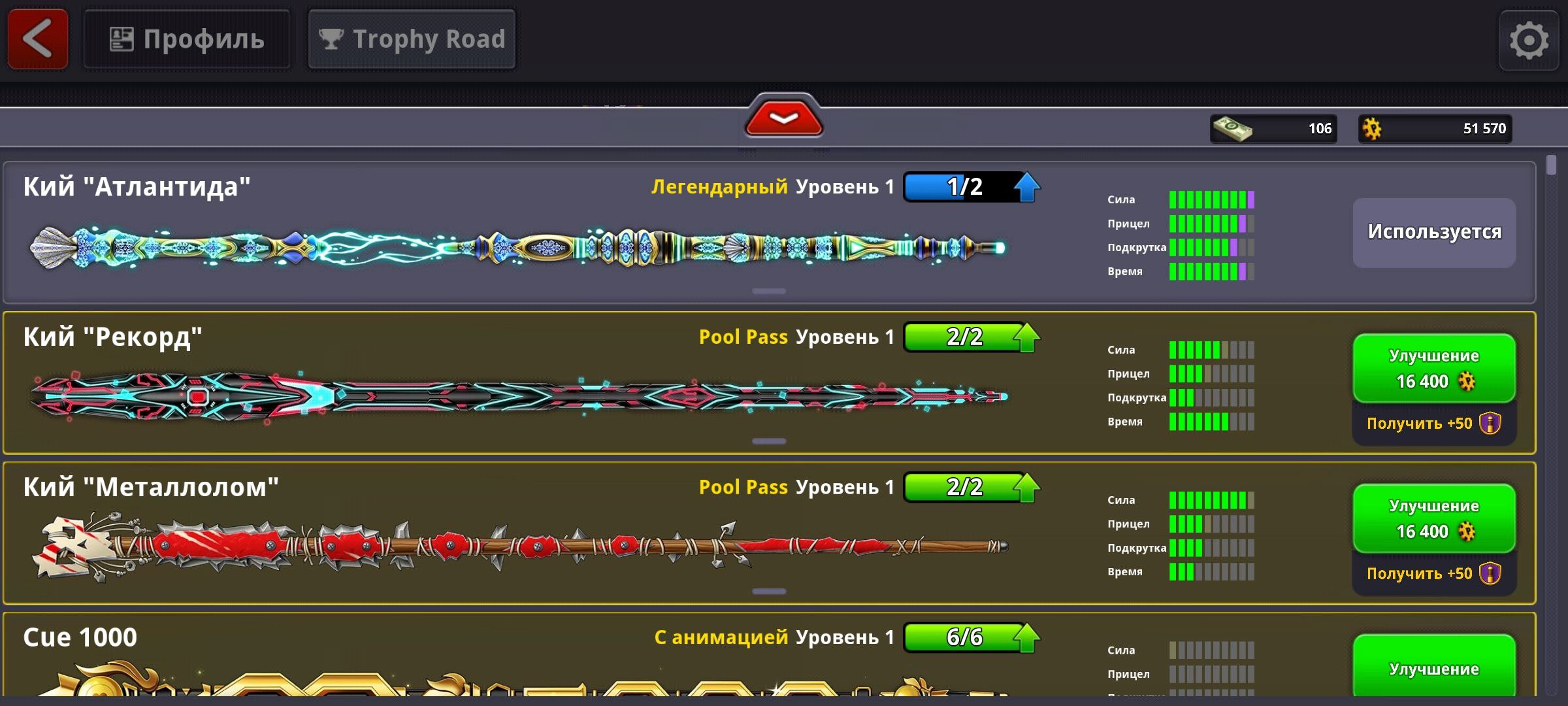This screenshot has width=1568, height=706.
Task: Click Получить +50 under Рекорд cue
Action: coord(1433,424)
